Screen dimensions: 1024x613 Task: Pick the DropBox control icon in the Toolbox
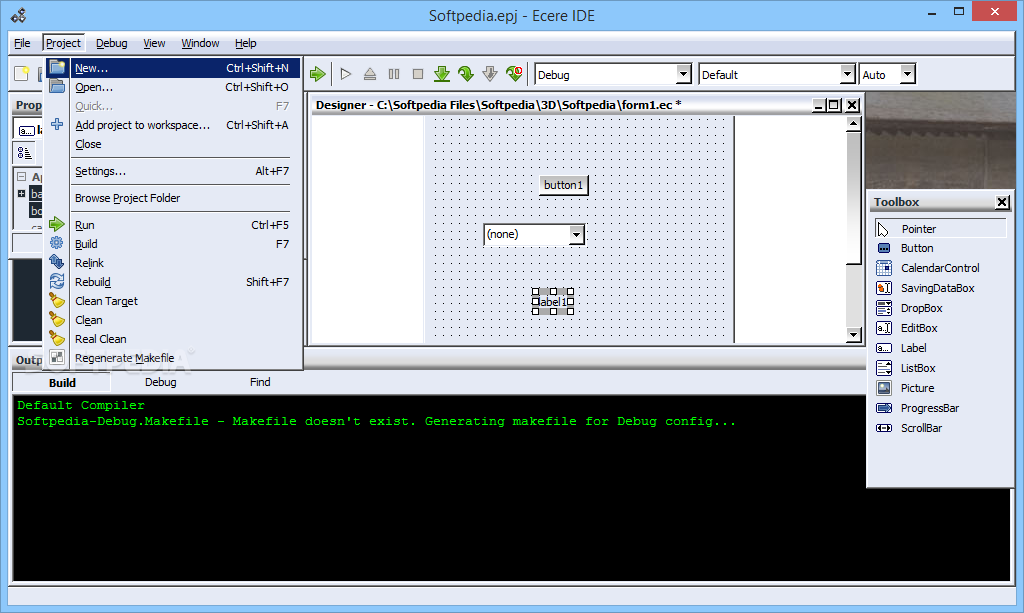(x=884, y=308)
